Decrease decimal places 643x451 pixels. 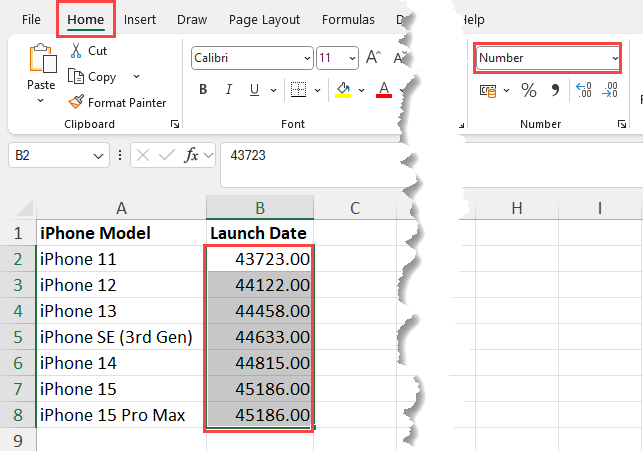[x=610, y=90]
